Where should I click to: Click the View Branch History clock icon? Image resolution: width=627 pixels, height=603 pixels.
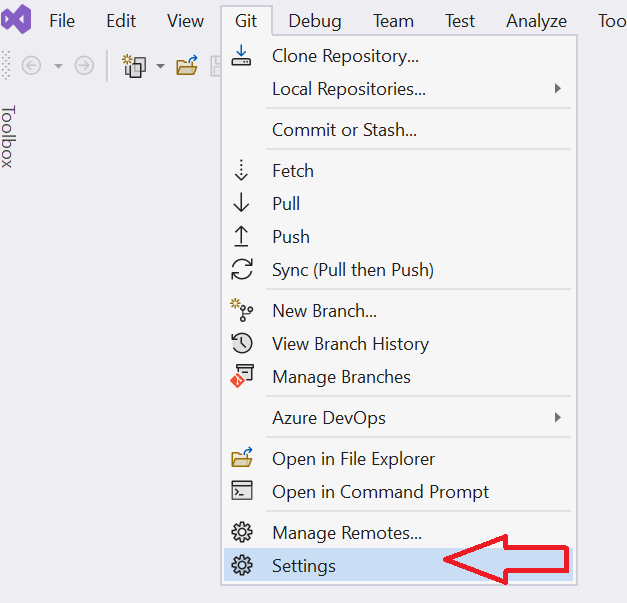coord(242,344)
